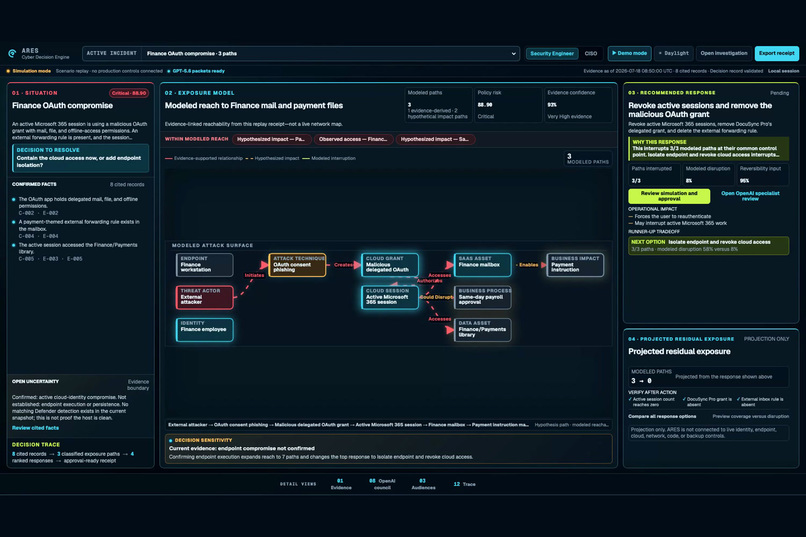Screen dimensions: 806x537
Task: Click the Evidence confidence metric card
Action: [578, 105]
